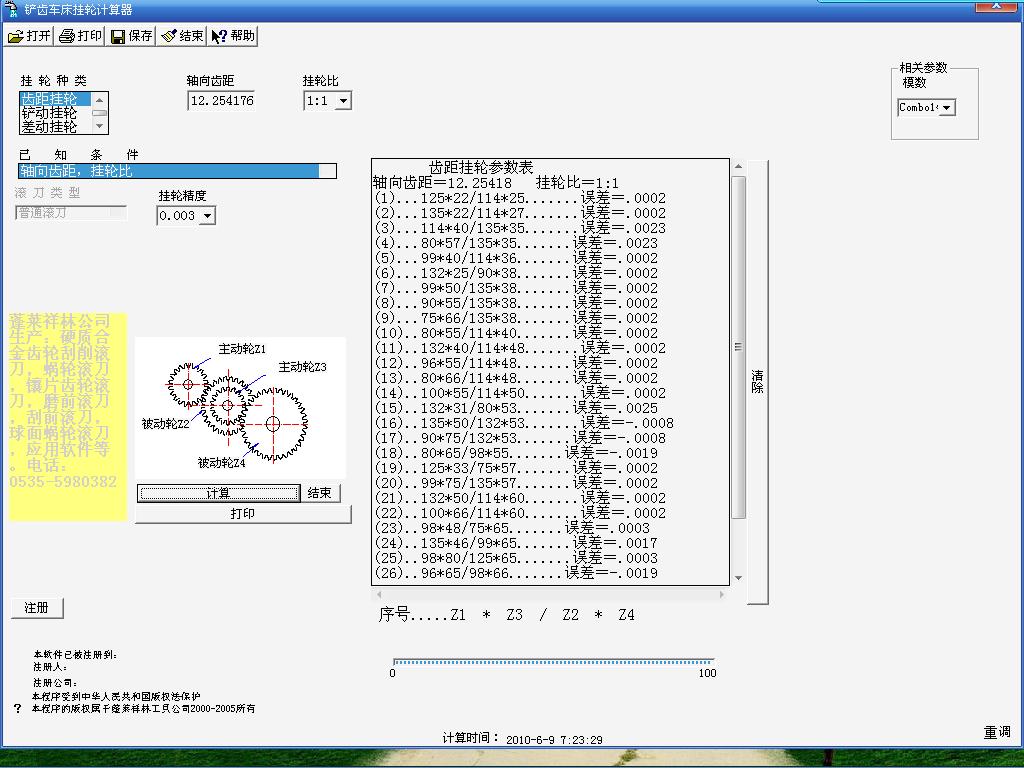Click the 计算 (Calculate) button
This screenshot has width=1024, height=768.
point(219,493)
